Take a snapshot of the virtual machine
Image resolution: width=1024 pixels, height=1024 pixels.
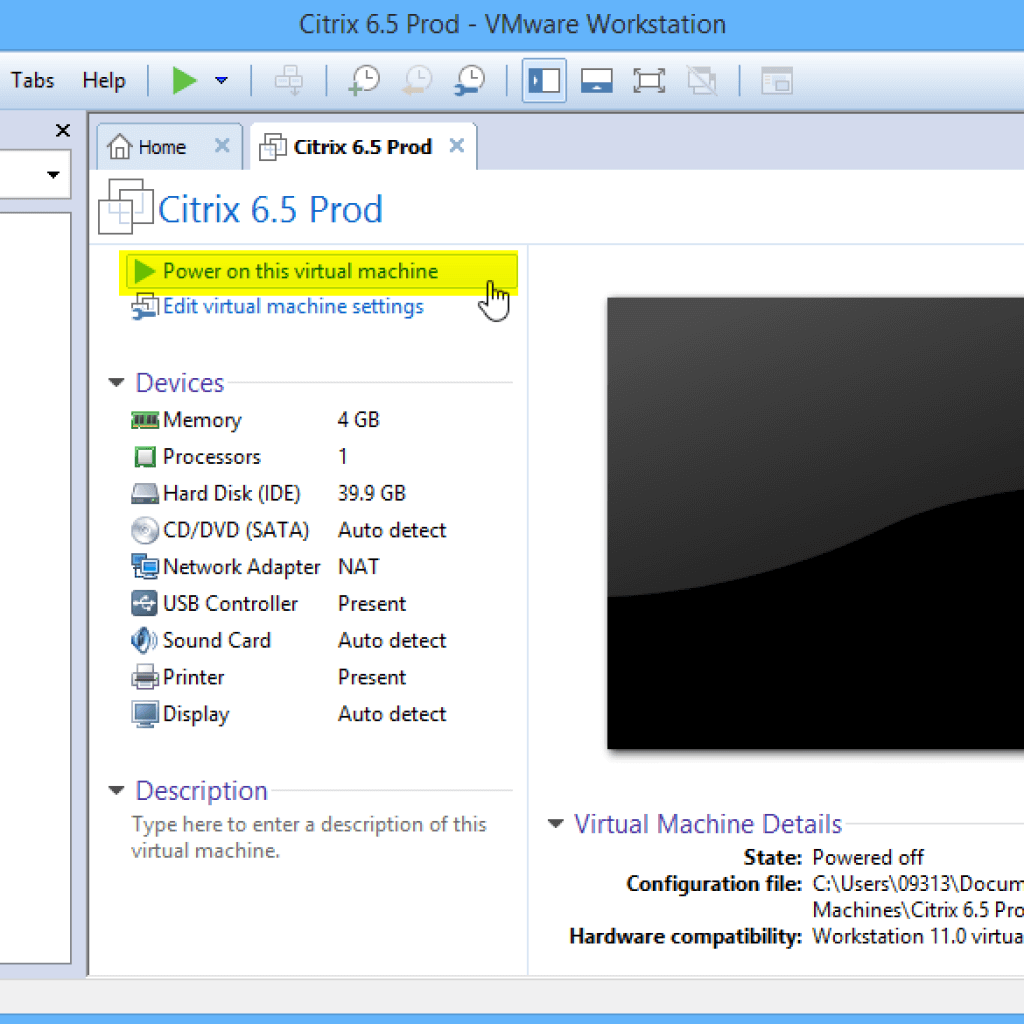tap(363, 80)
